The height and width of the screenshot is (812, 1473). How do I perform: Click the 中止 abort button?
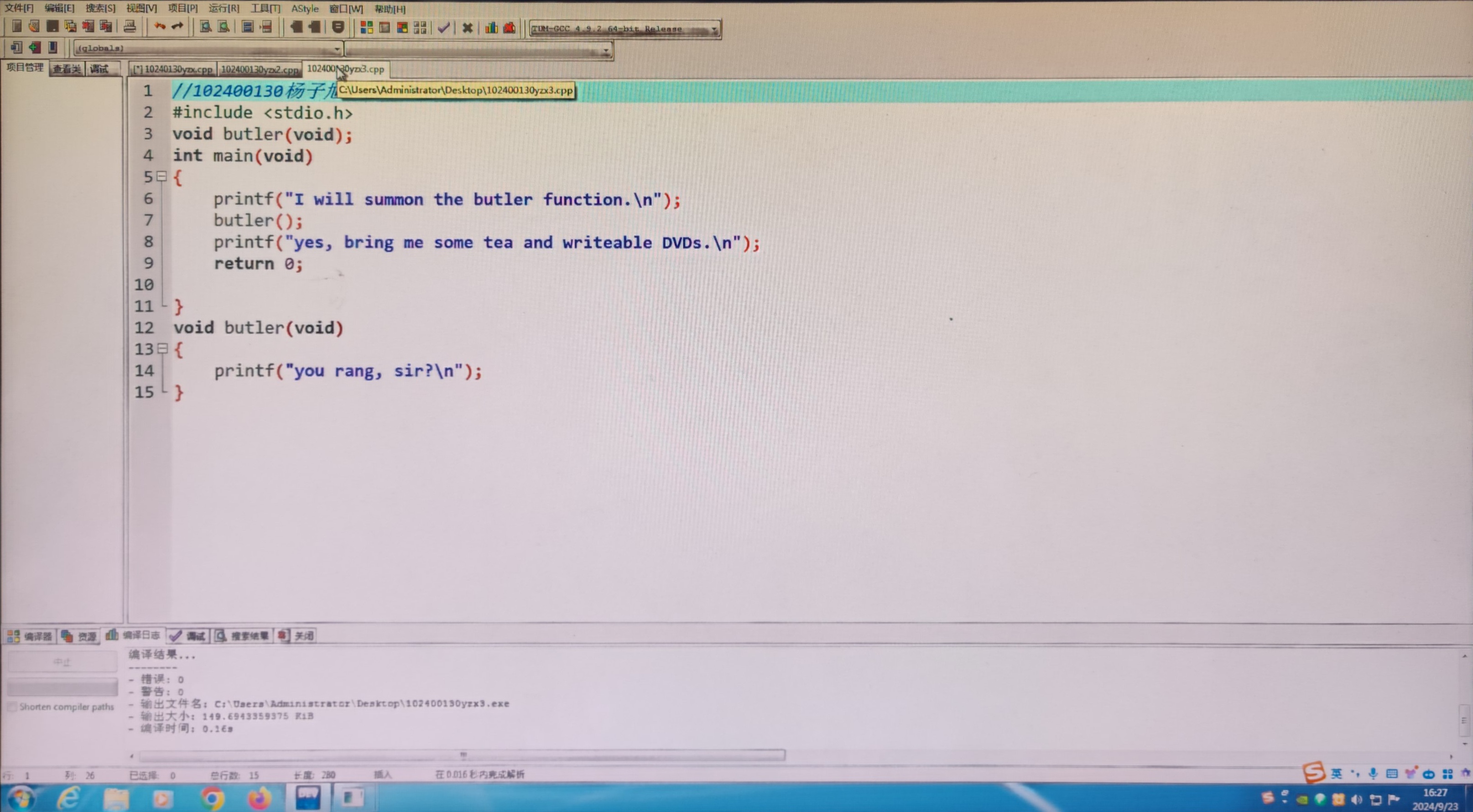62,661
